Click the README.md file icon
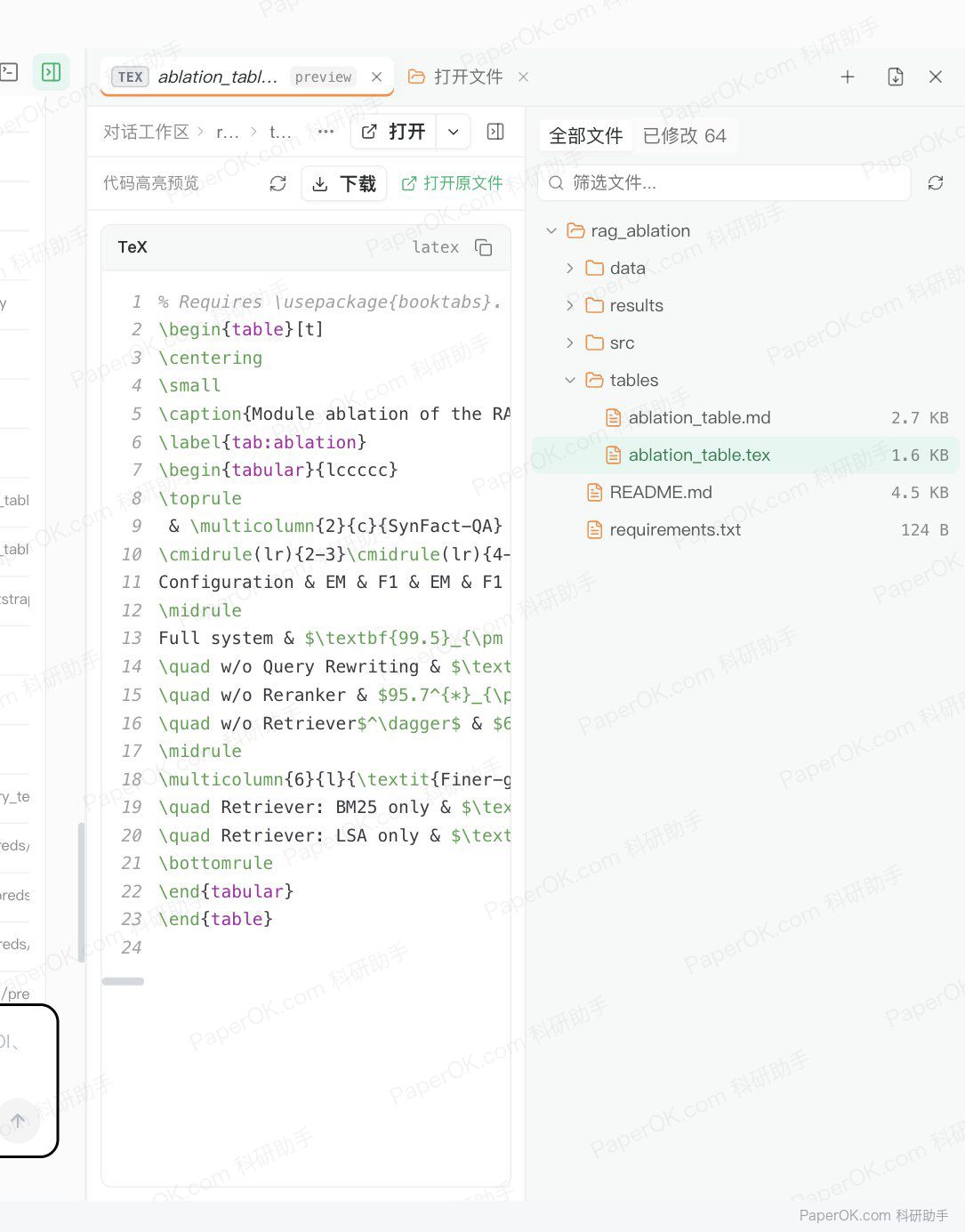965x1232 pixels. click(595, 492)
